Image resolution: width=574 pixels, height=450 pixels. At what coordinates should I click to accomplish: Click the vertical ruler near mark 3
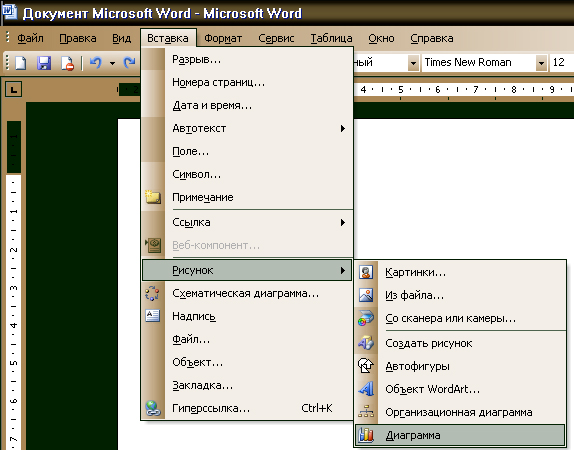14,288
